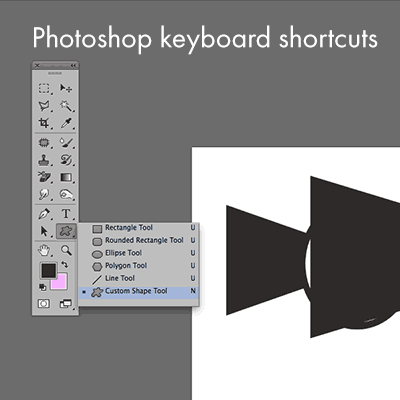
Task: Select the History Brush tool
Action: [66, 160]
